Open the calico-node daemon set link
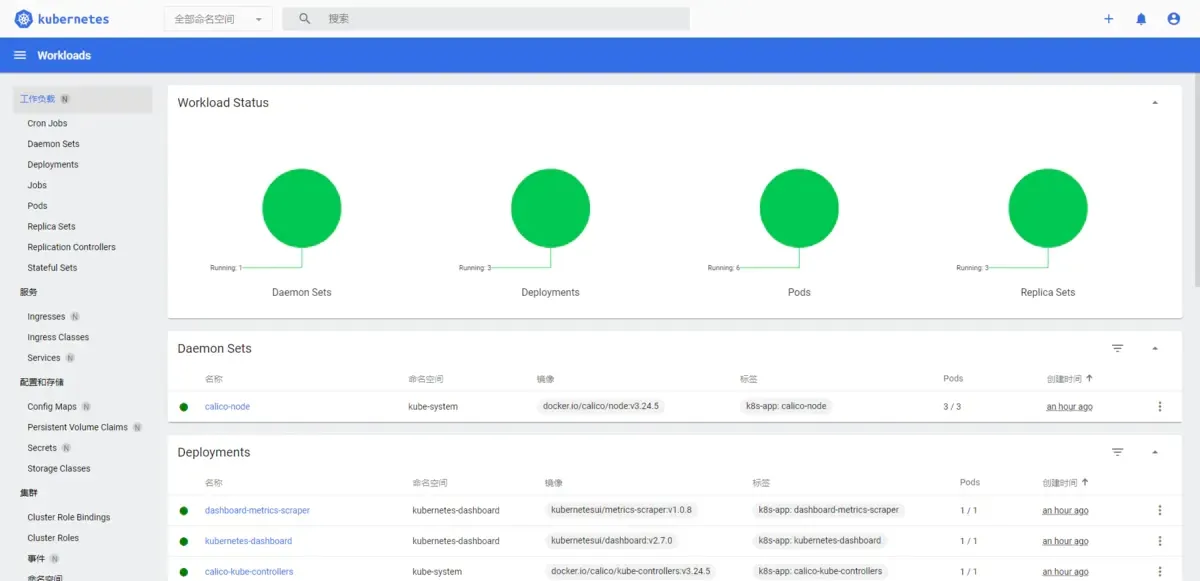The width and height of the screenshot is (1200, 581). (x=227, y=406)
